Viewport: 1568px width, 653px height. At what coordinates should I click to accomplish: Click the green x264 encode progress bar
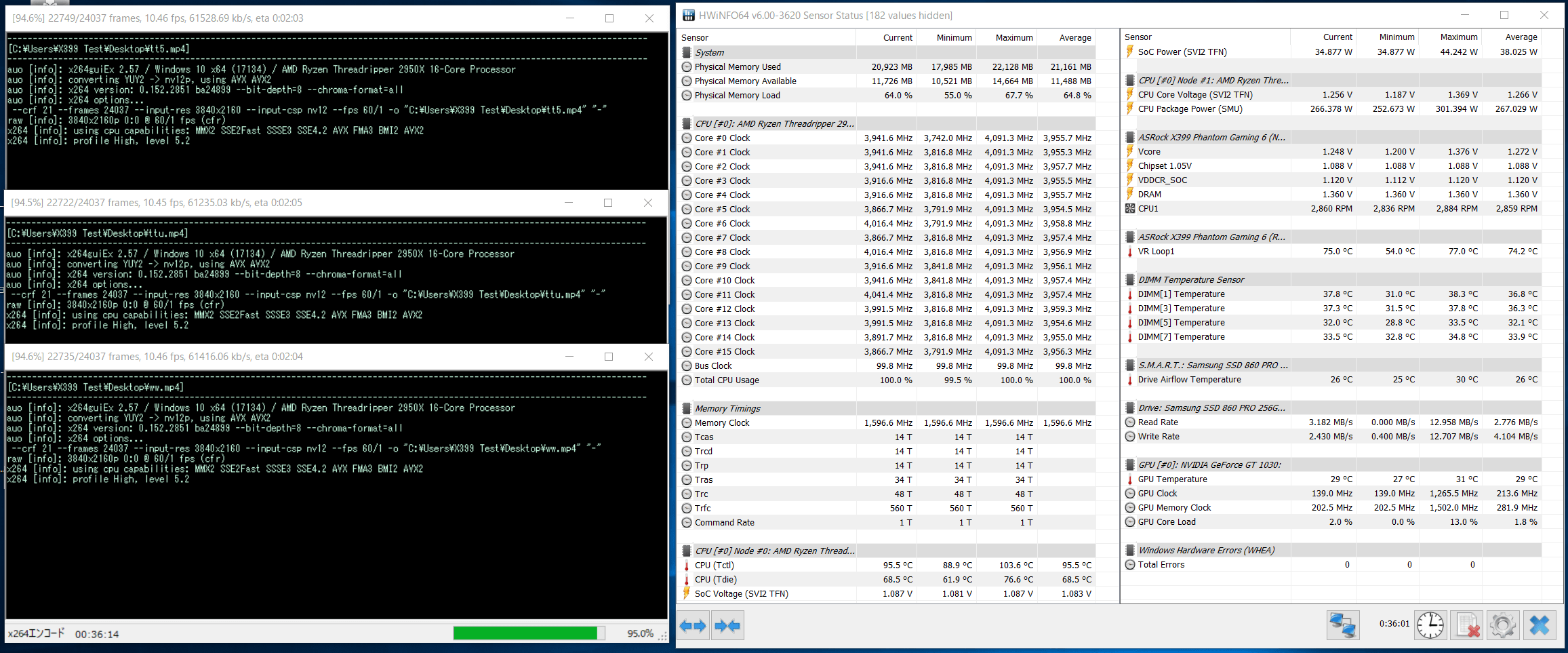point(529,633)
